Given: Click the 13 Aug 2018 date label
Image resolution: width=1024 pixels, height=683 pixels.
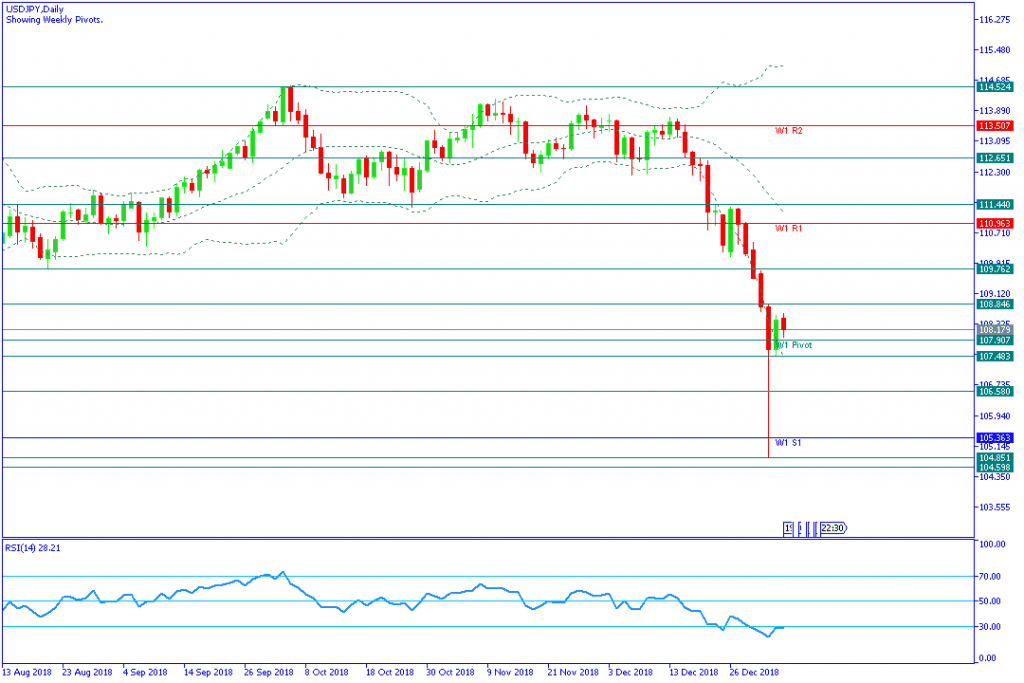Looking at the screenshot, I should (x=28, y=673).
